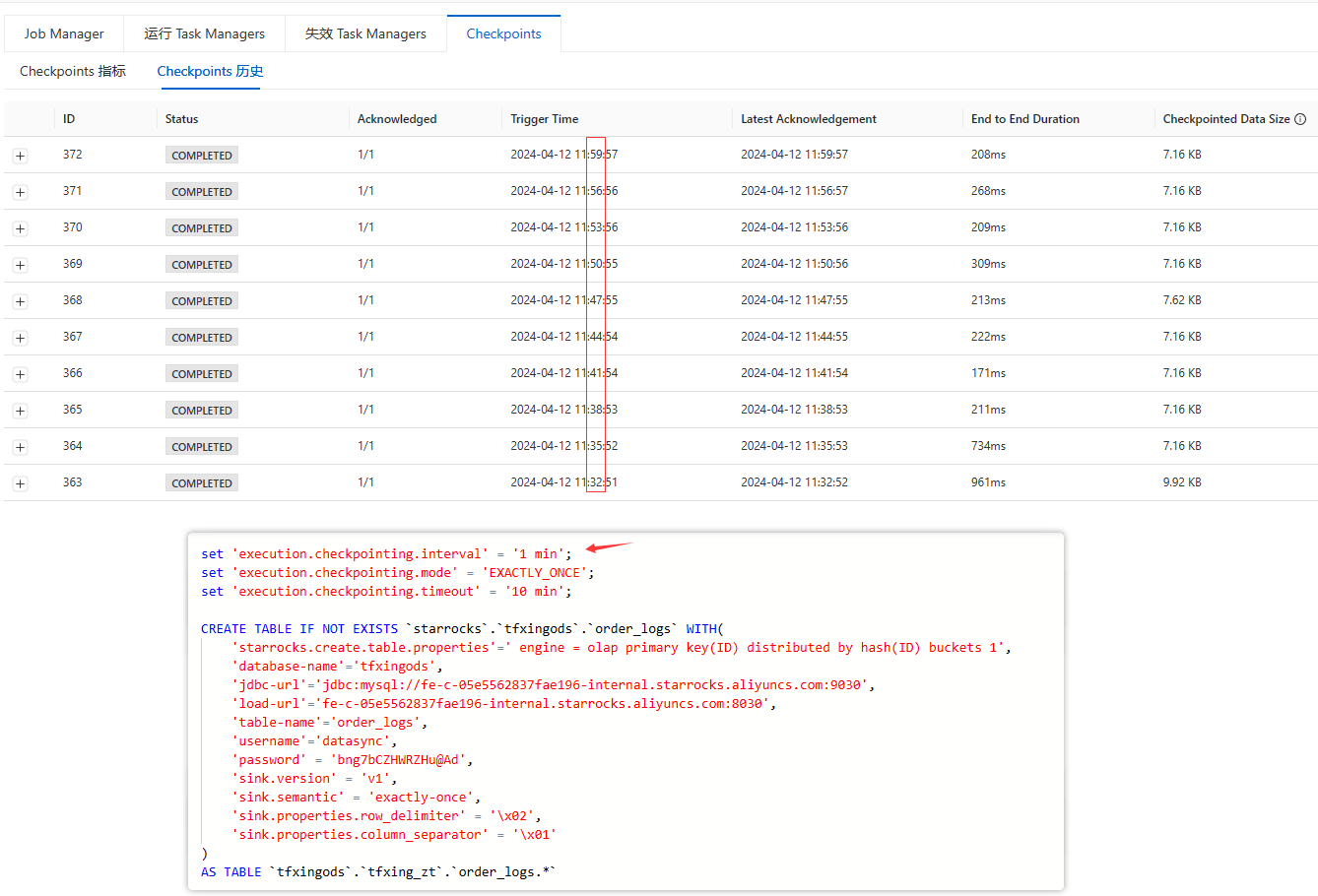Screen dimensions: 1318x896
Task: Select the Checkpoints tab
Action: click(x=503, y=33)
